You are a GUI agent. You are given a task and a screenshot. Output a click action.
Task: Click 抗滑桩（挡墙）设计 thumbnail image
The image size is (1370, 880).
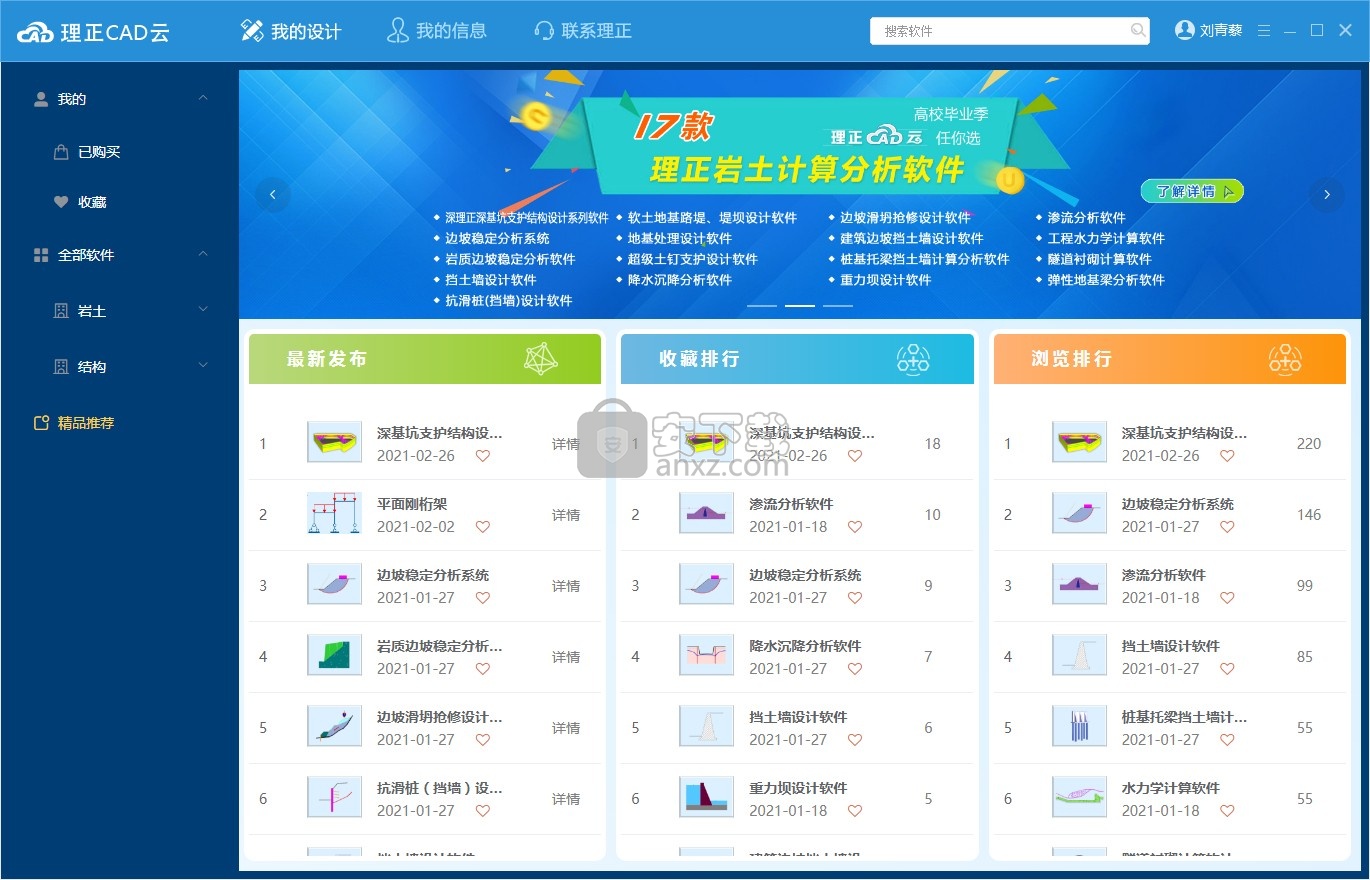tap(334, 797)
